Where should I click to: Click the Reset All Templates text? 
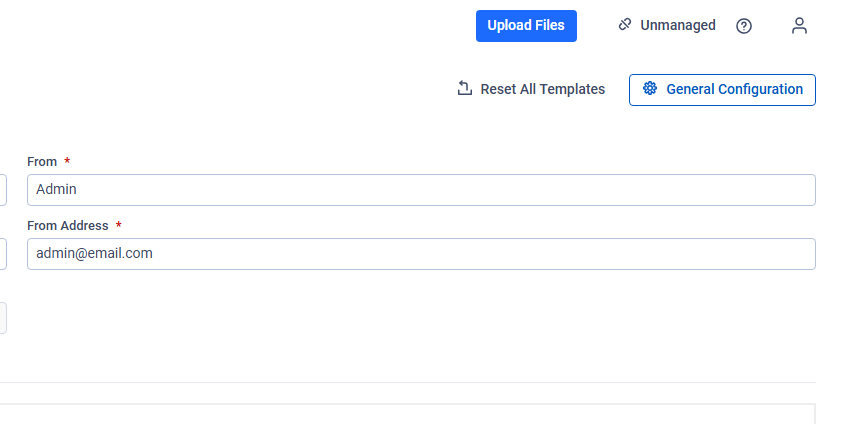click(x=542, y=89)
